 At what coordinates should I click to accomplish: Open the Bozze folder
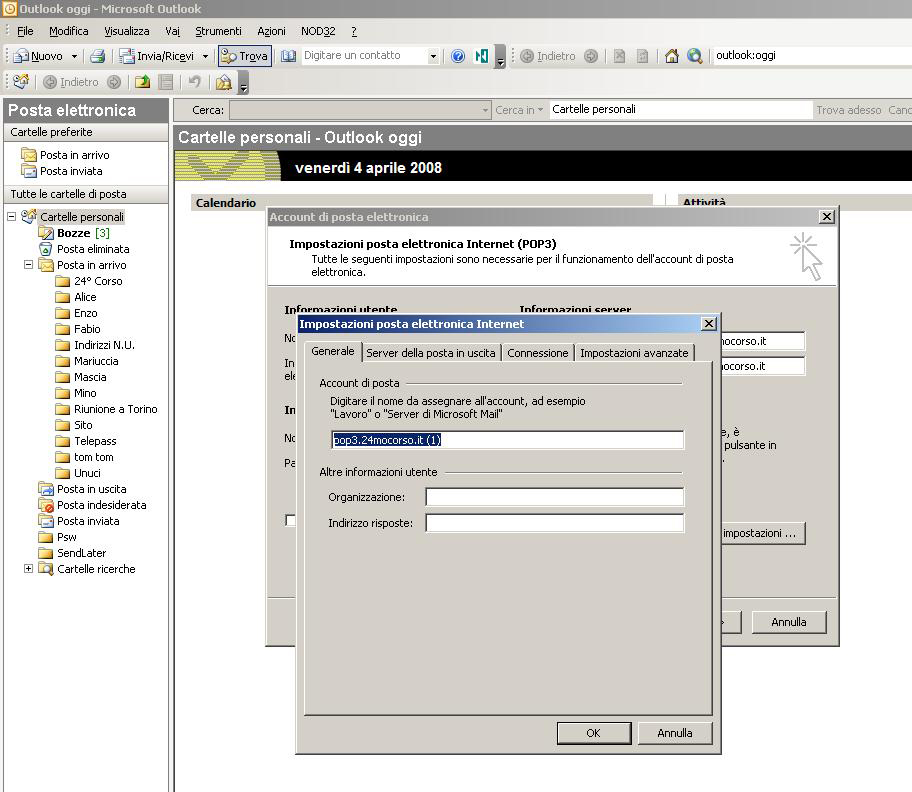point(73,233)
